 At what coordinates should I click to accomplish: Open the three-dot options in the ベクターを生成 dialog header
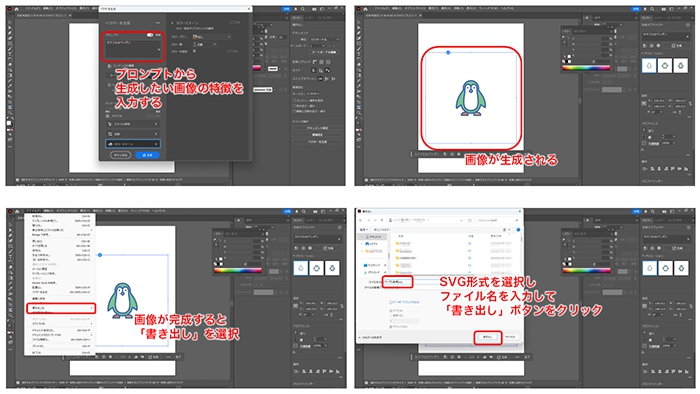point(158,23)
